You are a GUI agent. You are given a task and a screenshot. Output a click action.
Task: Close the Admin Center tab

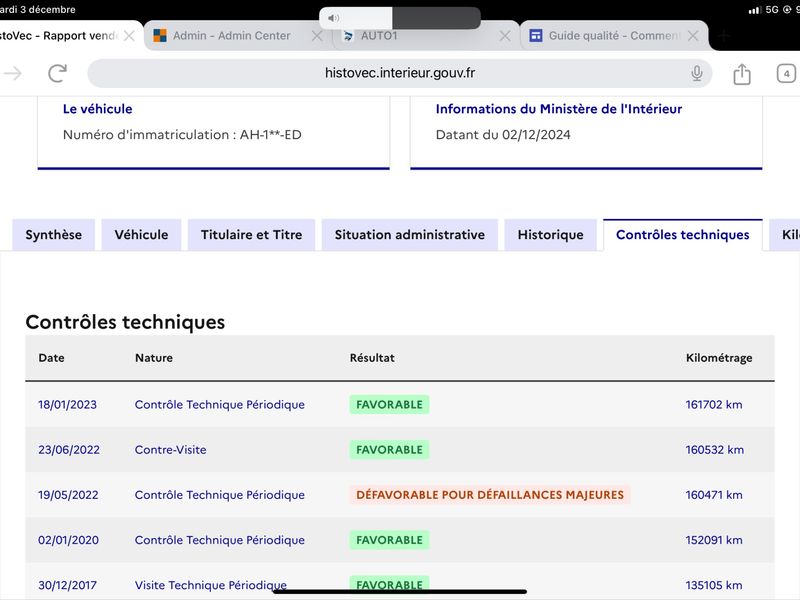[x=317, y=36]
